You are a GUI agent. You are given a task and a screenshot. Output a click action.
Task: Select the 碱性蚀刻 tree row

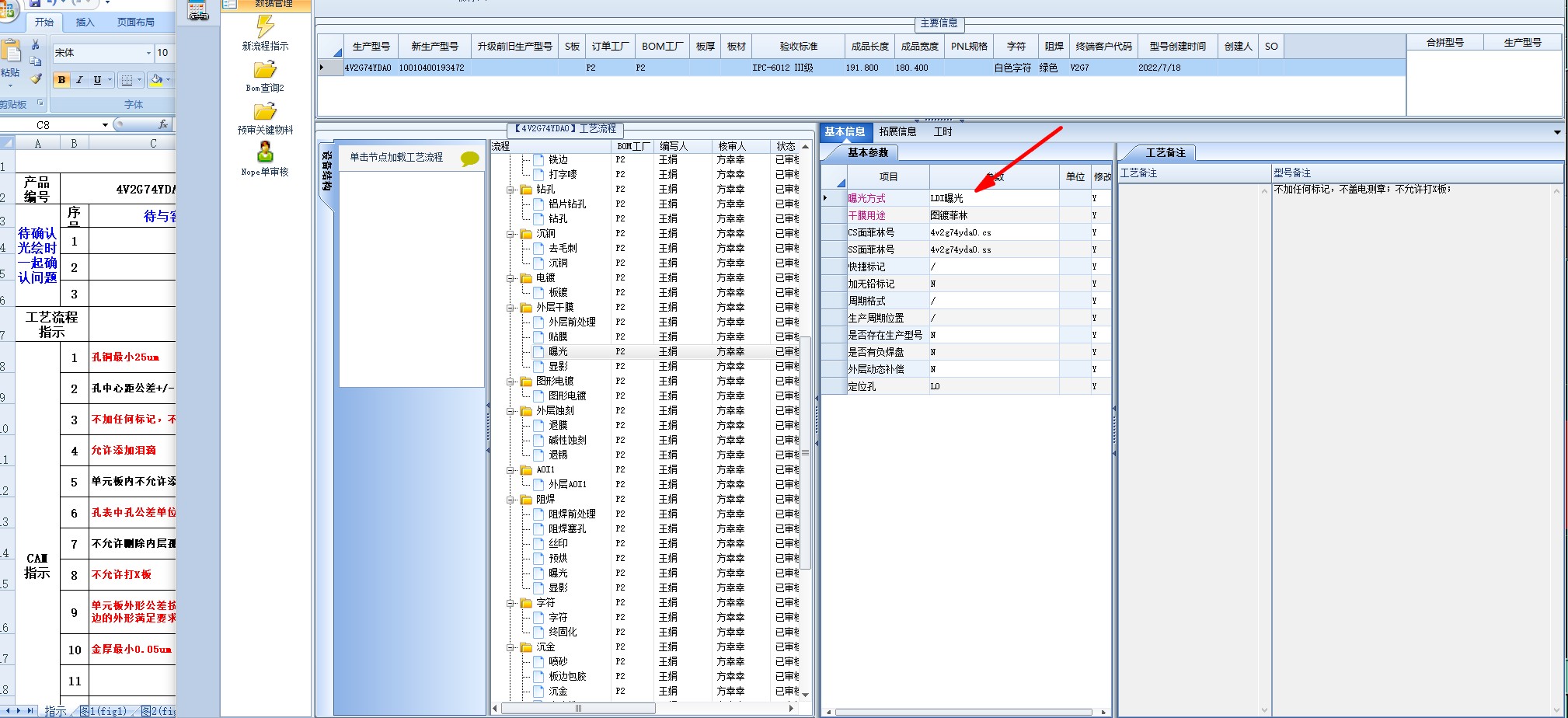coord(567,441)
